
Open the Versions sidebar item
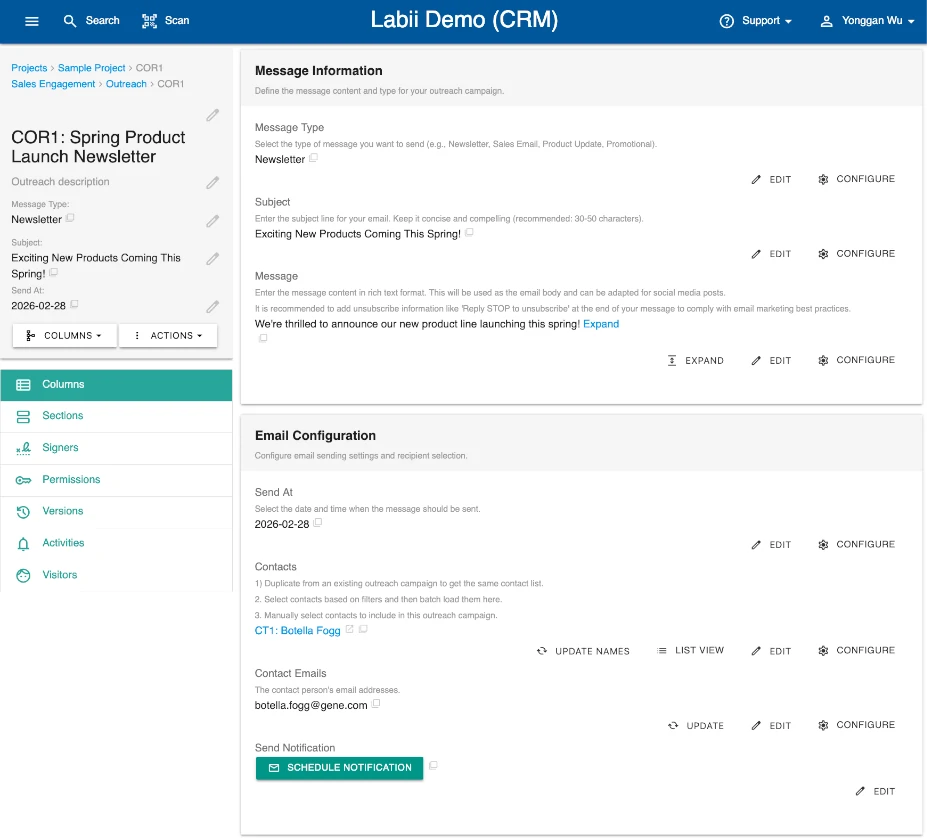(62, 511)
